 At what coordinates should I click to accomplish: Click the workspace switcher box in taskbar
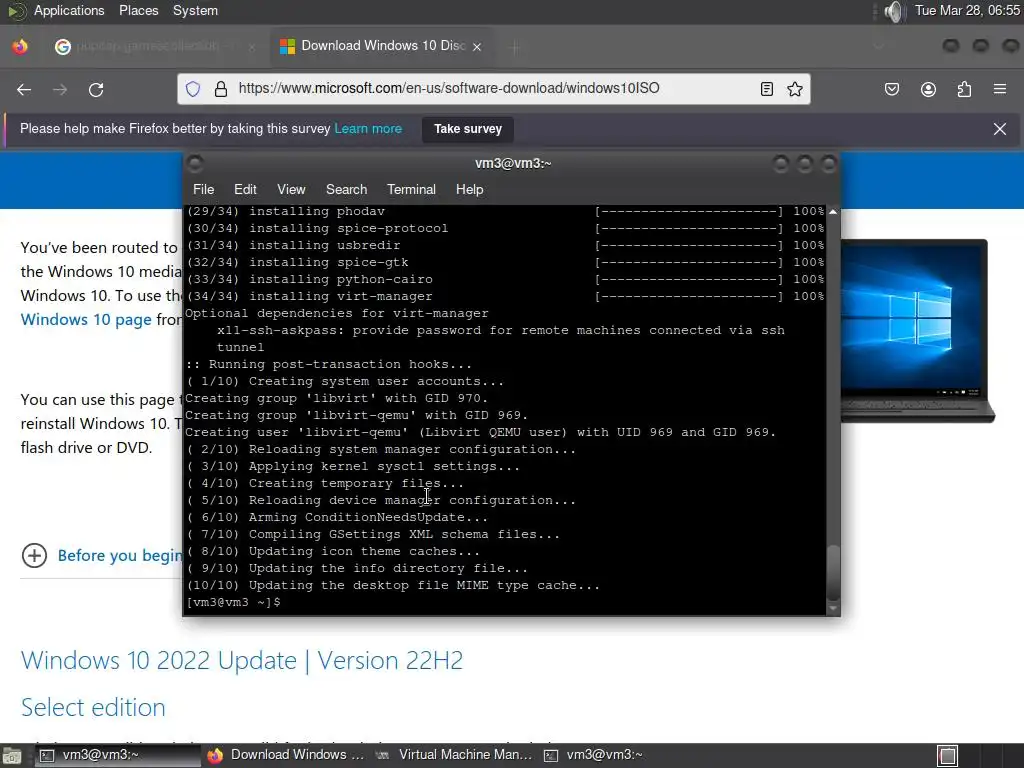pyautogui.click(x=948, y=756)
